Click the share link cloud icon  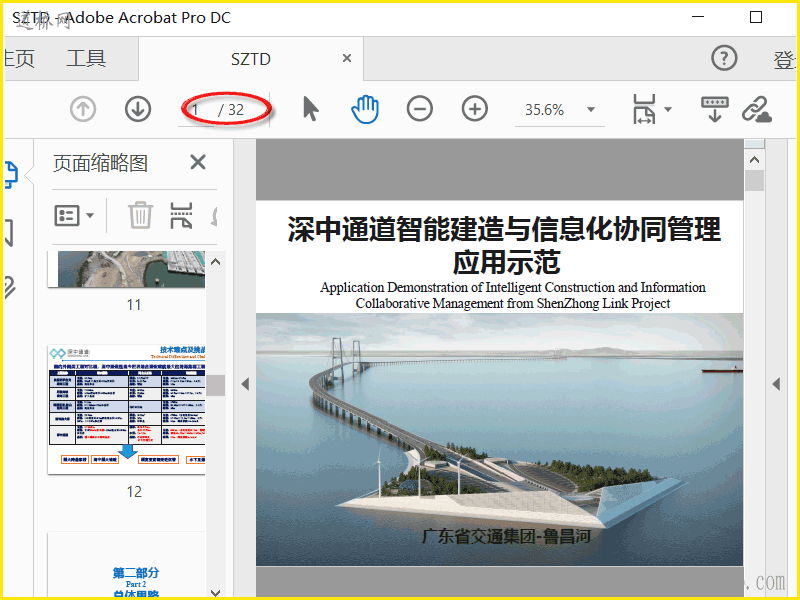coord(757,109)
